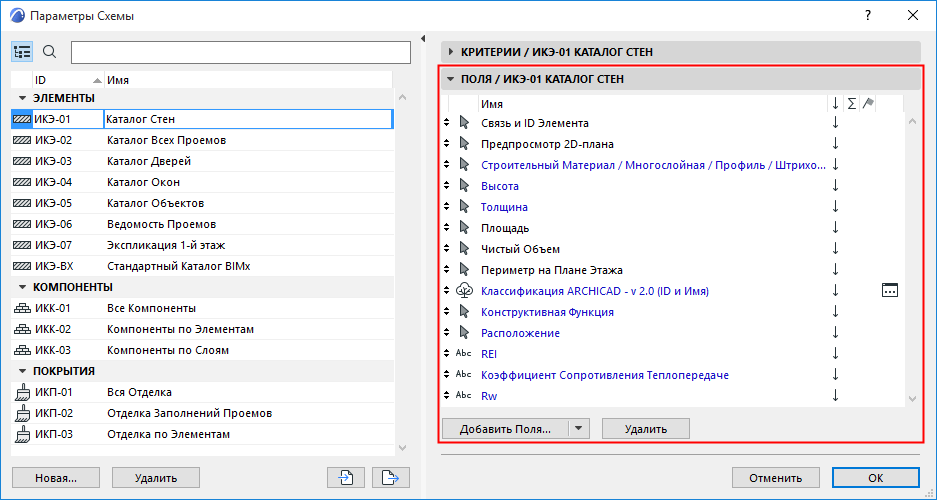Select ИКЭ-06 Ведомость Проемов
The width and height of the screenshot is (937, 500).
[202, 224]
